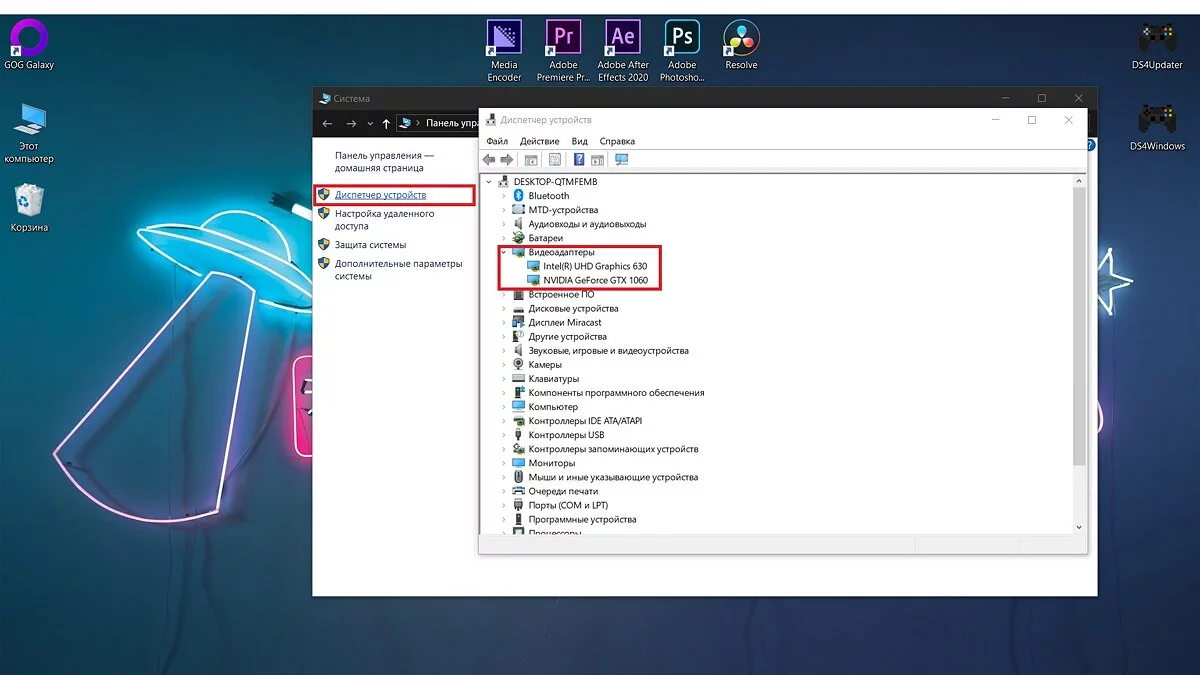This screenshot has height=675, width=1200.
Task: Open the DS4Windows desktop icon
Action: [1157, 127]
